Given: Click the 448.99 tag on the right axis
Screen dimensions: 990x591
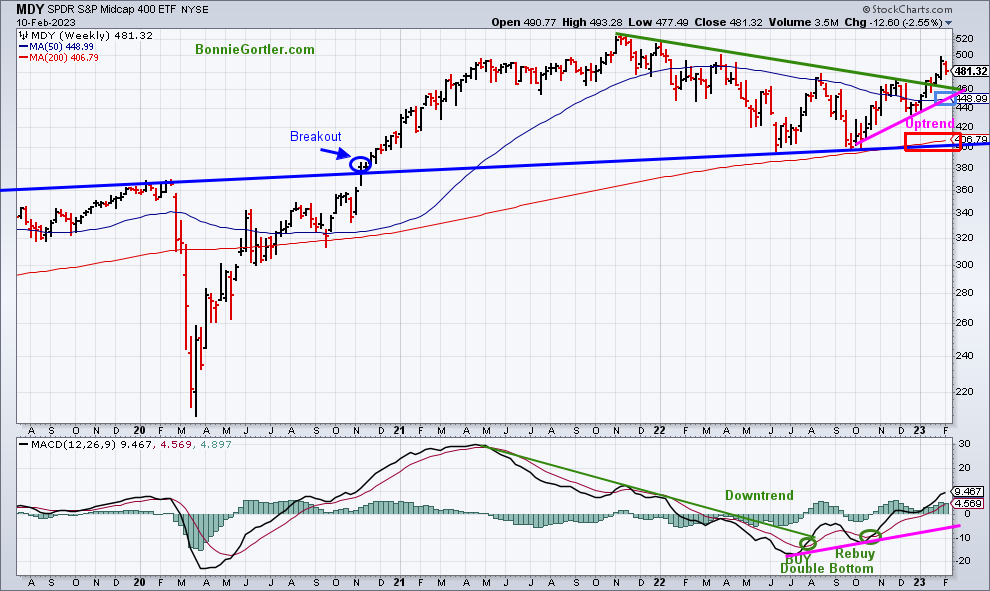Looking at the screenshot, I should tap(972, 98).
